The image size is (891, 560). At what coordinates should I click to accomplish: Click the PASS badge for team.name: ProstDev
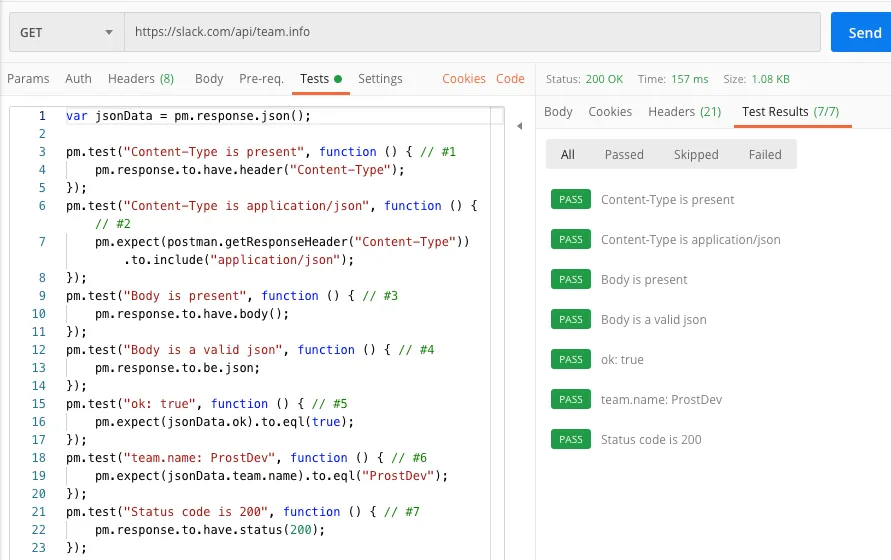[571, 399]
